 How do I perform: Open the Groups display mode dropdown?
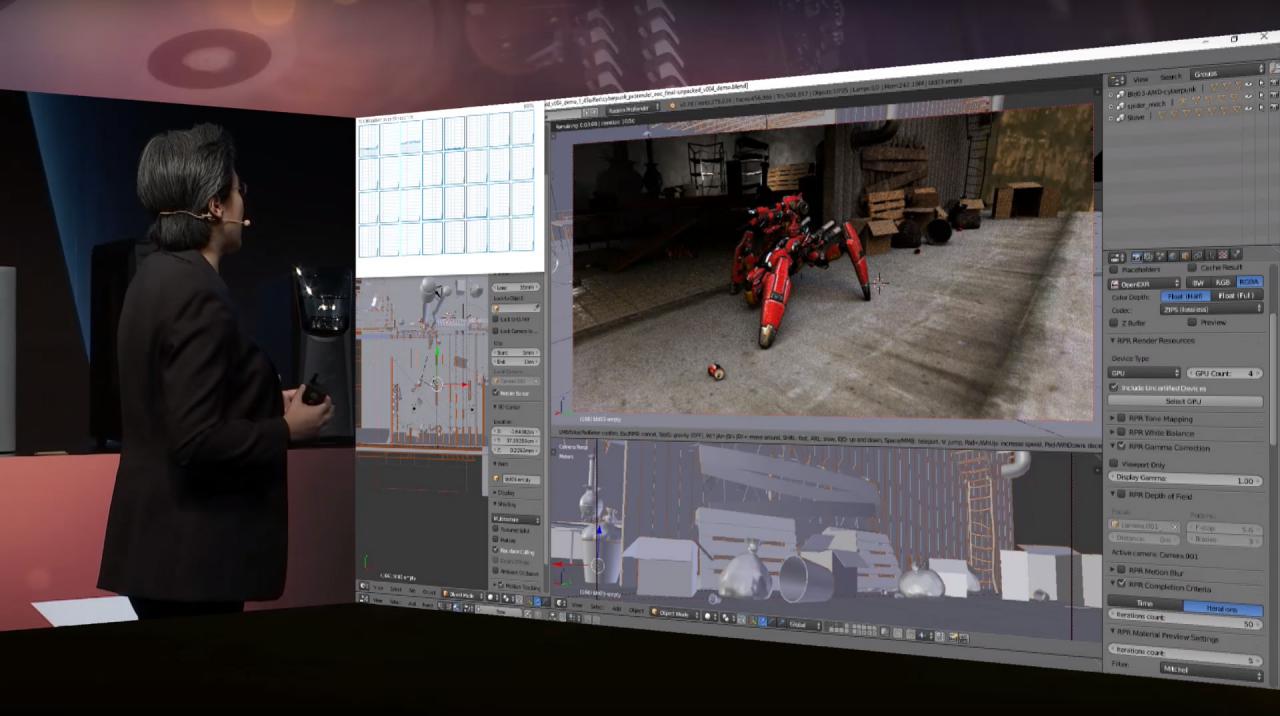[x=1227, y=72]
